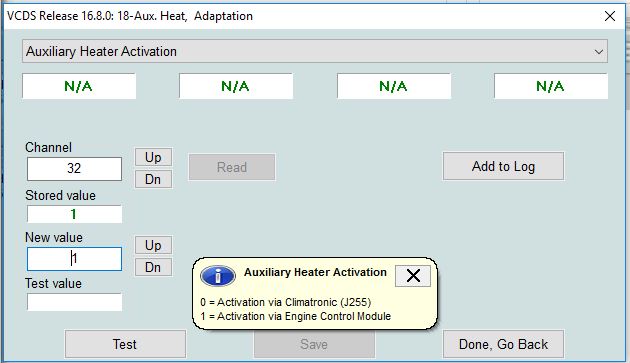The image size is (630, 363).
Task: Click the Channel input field showing 32
Action: coord(74,168)
